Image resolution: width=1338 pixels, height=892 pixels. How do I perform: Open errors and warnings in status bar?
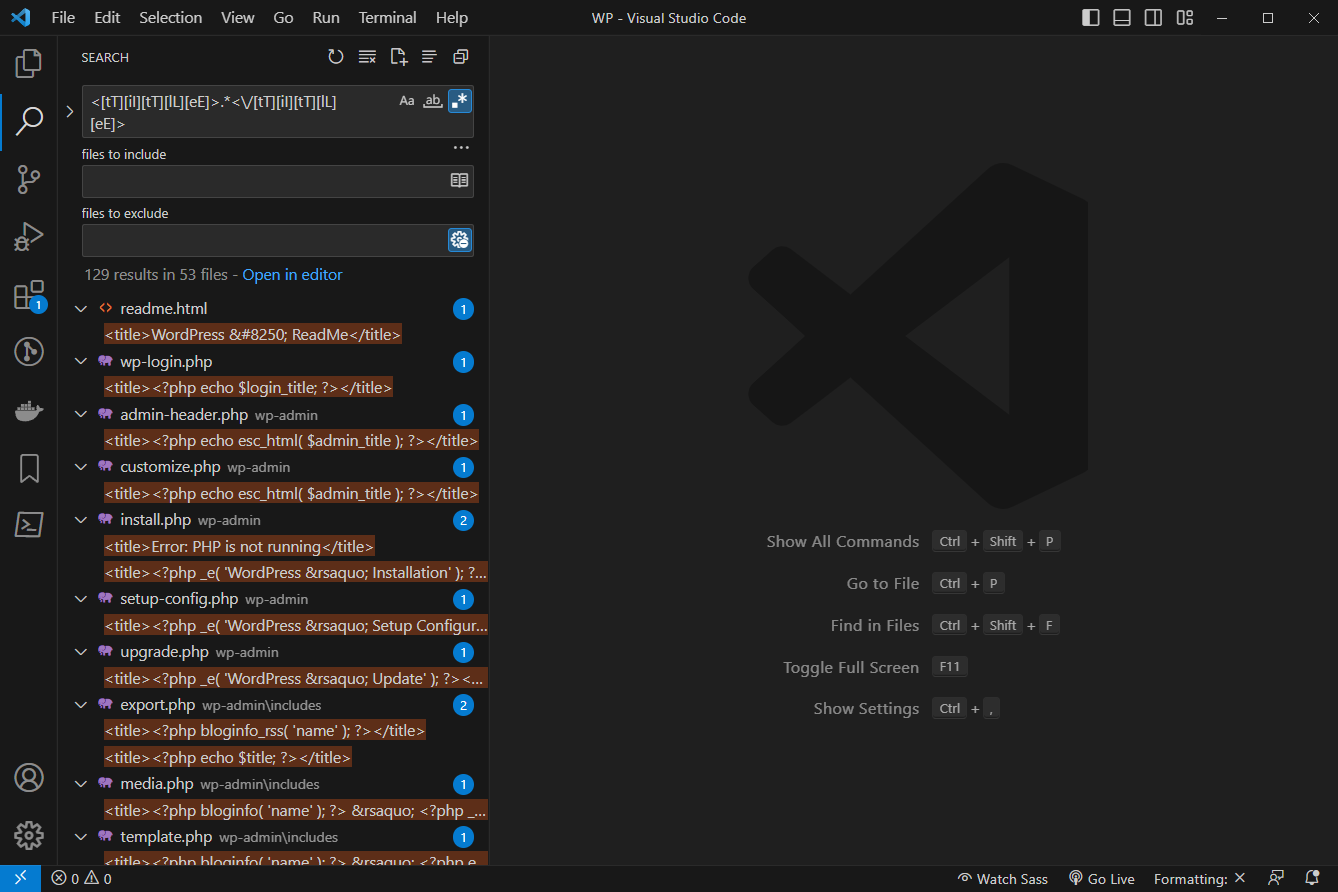point(82,879)
